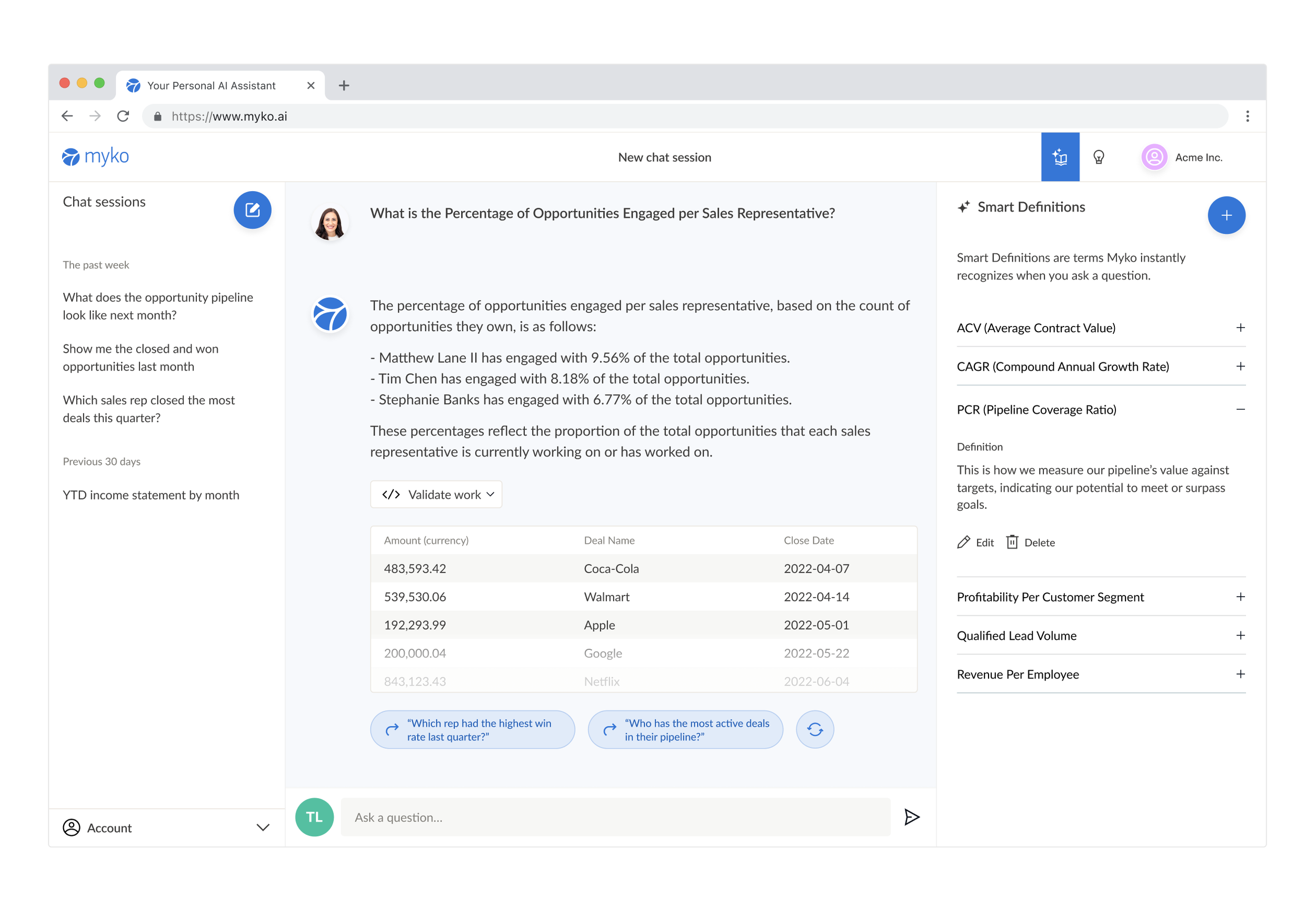Click the Account label in sidebar footer

[x=109, y=828]
